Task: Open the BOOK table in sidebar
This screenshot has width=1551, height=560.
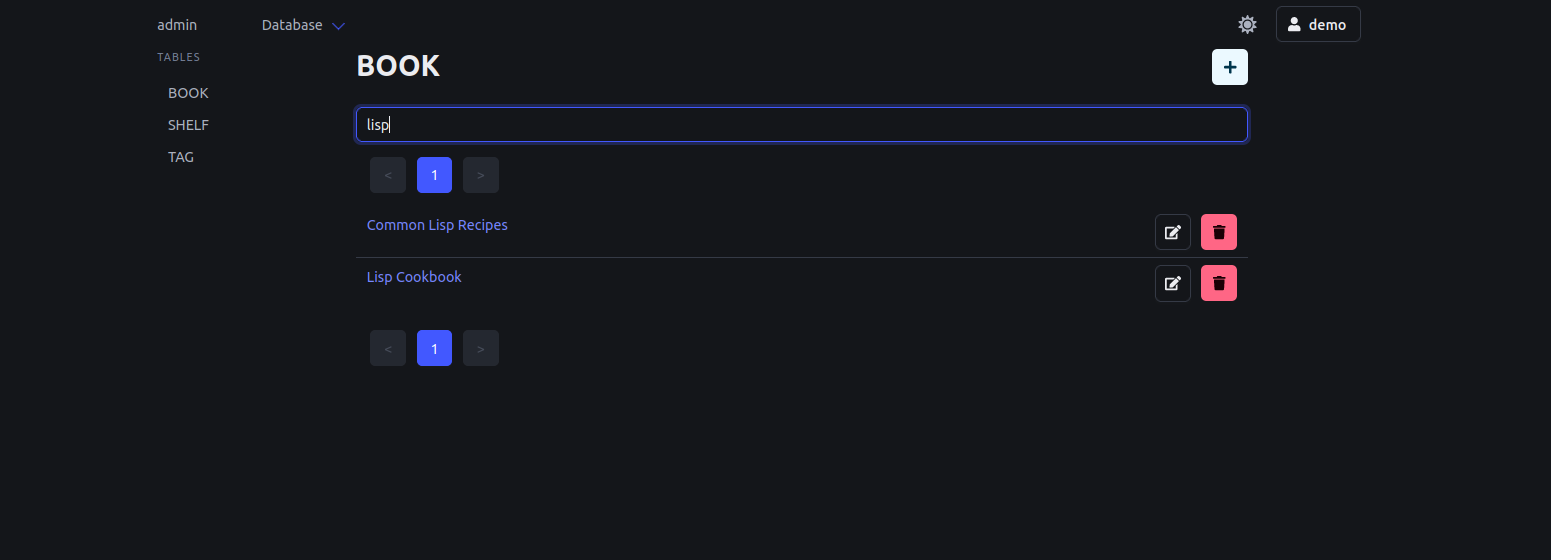Action: (188, 93)
